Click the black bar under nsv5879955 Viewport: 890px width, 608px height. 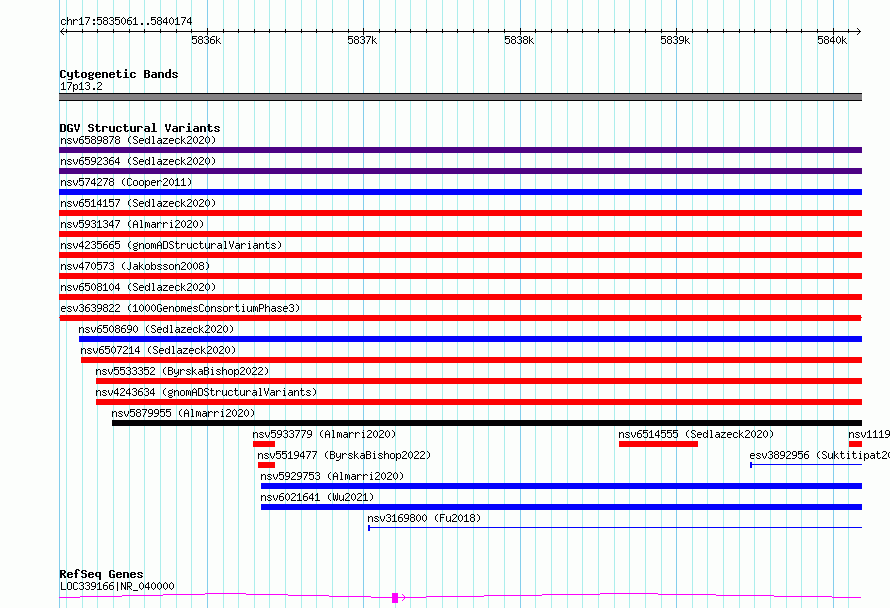487,423
